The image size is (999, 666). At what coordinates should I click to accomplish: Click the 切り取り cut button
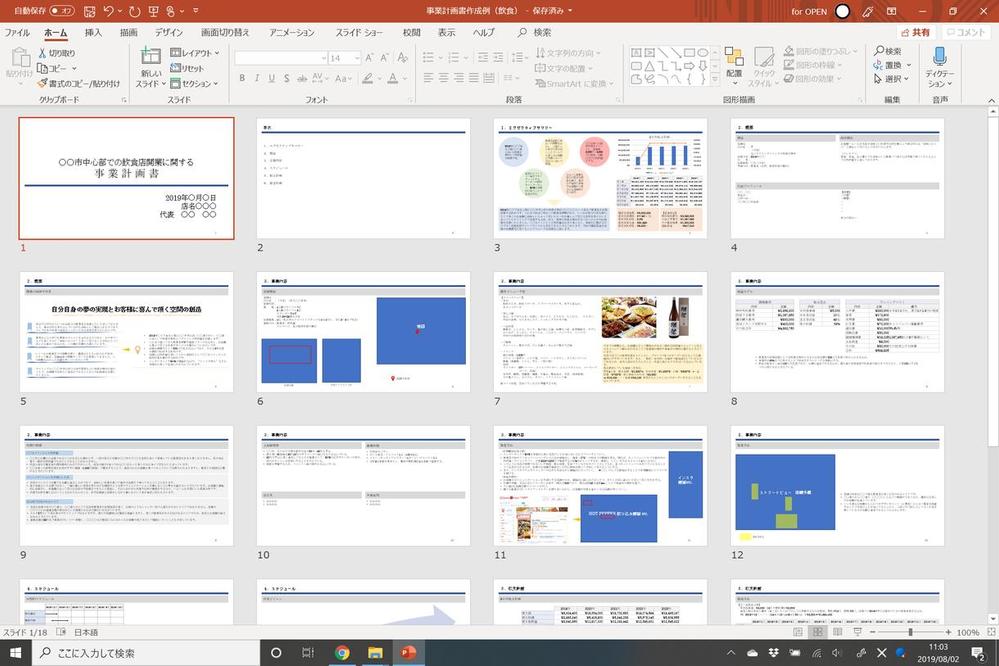coord(56,53)
